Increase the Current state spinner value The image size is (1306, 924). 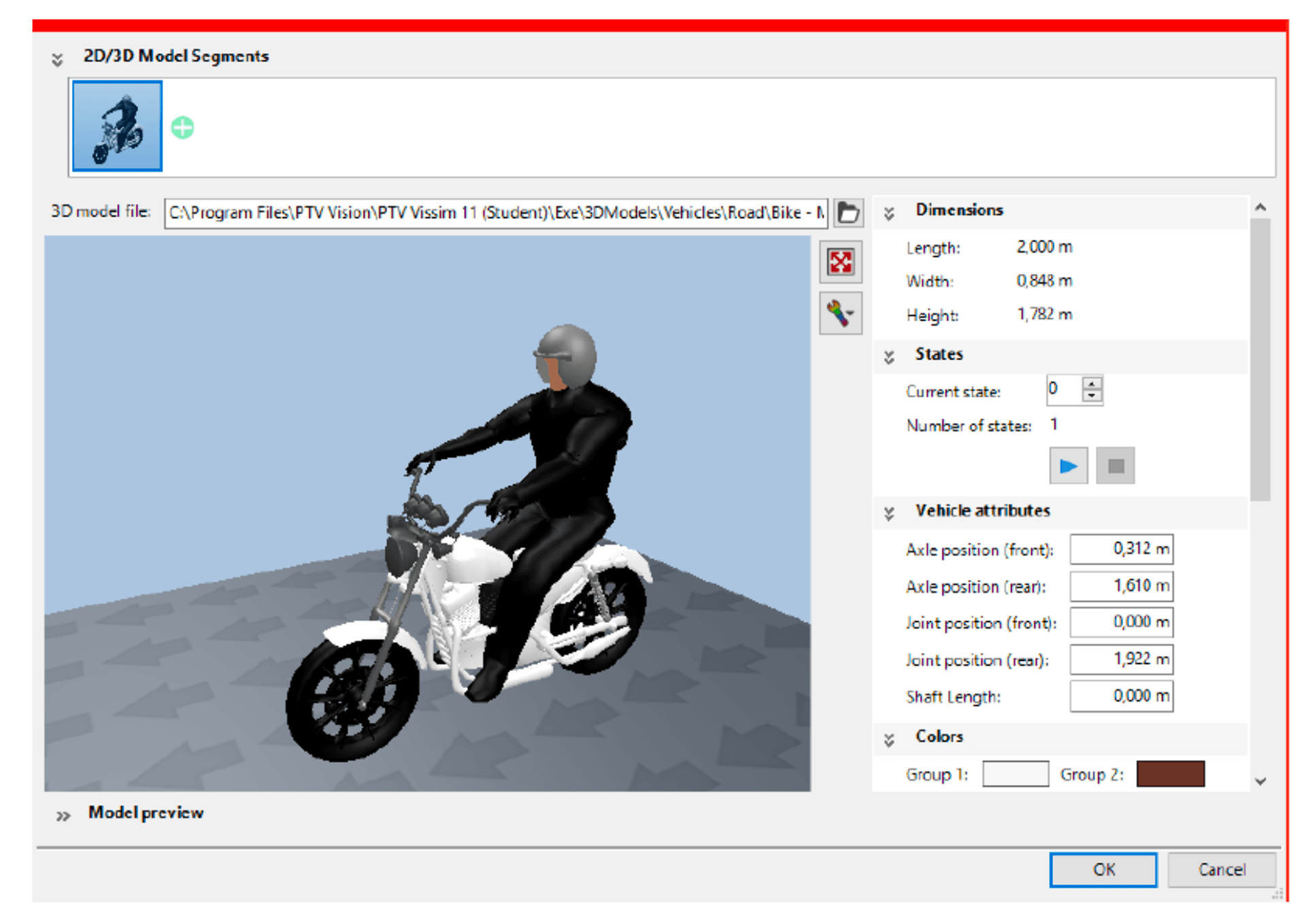[1092, 384]
